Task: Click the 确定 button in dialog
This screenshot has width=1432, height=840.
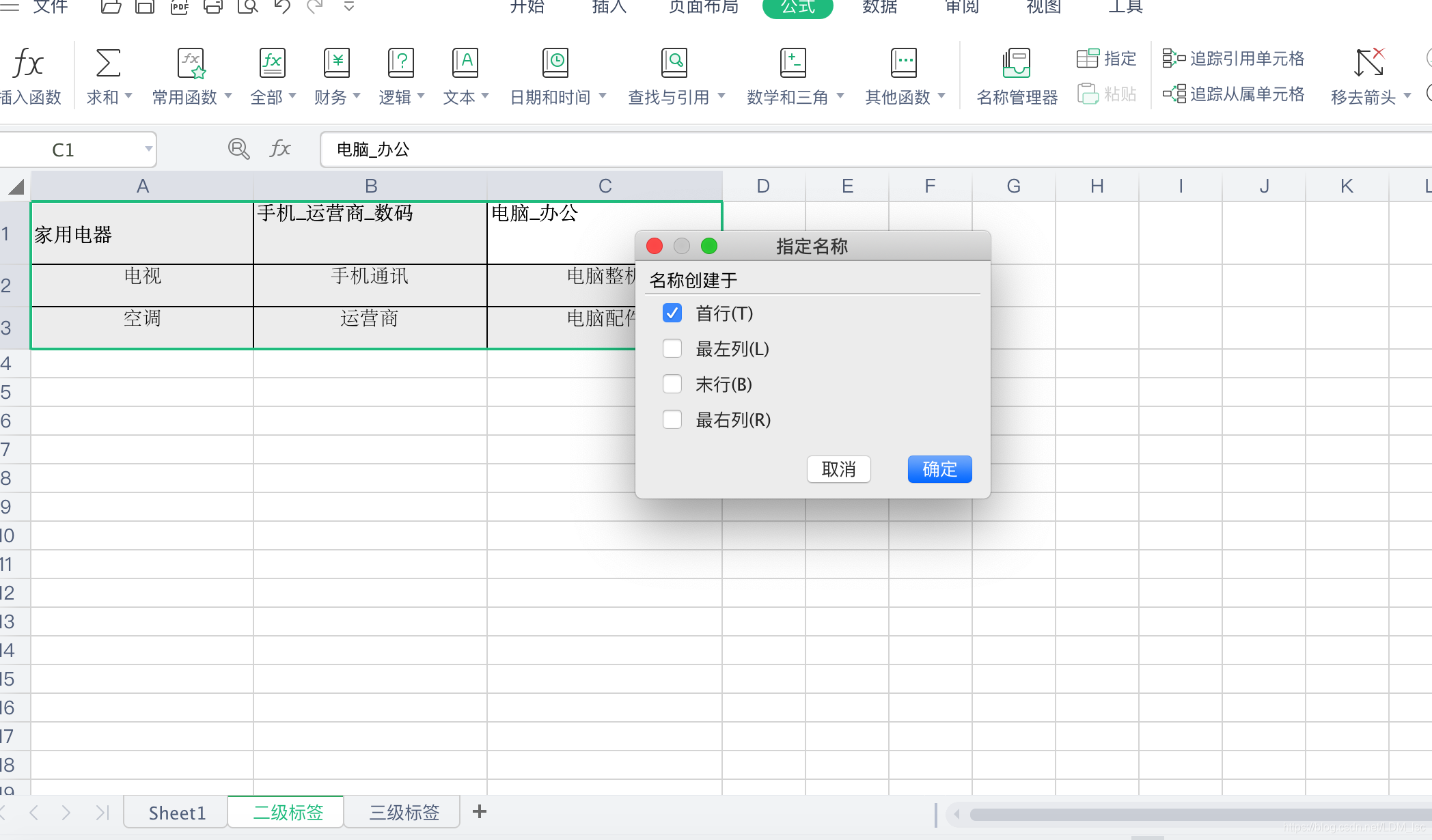Action: point(939,469)
